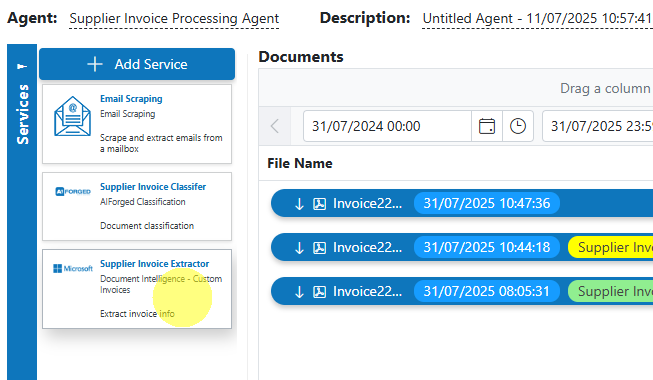653x380 pixels.
Task: Open the calendar picker for start date
Action: (487, 126)
